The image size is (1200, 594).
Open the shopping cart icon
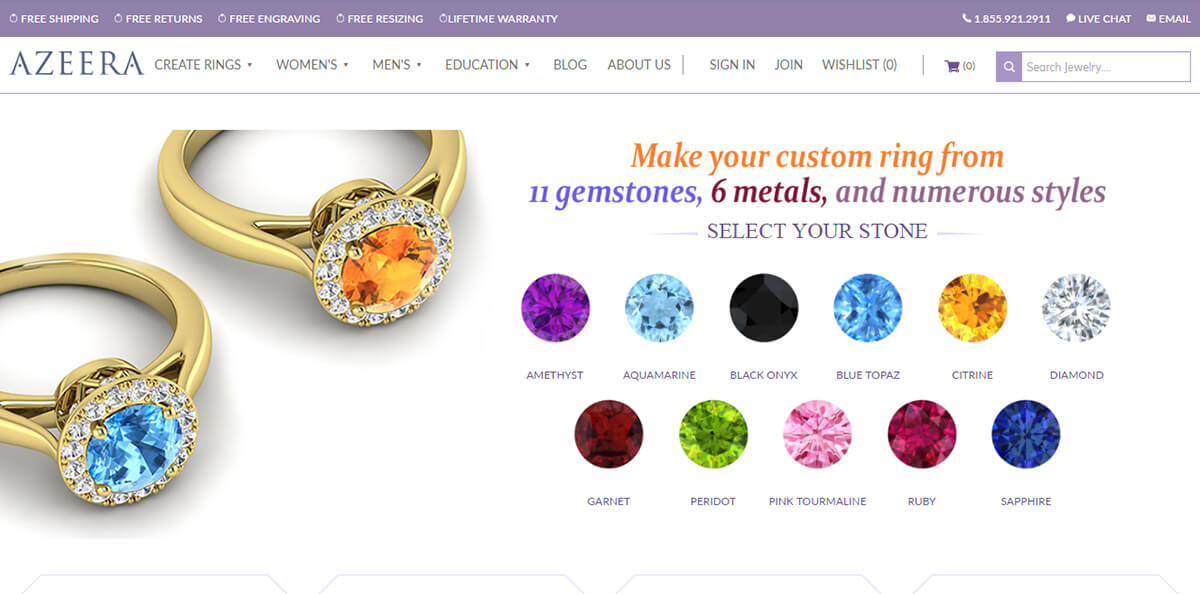coord(952,66)
